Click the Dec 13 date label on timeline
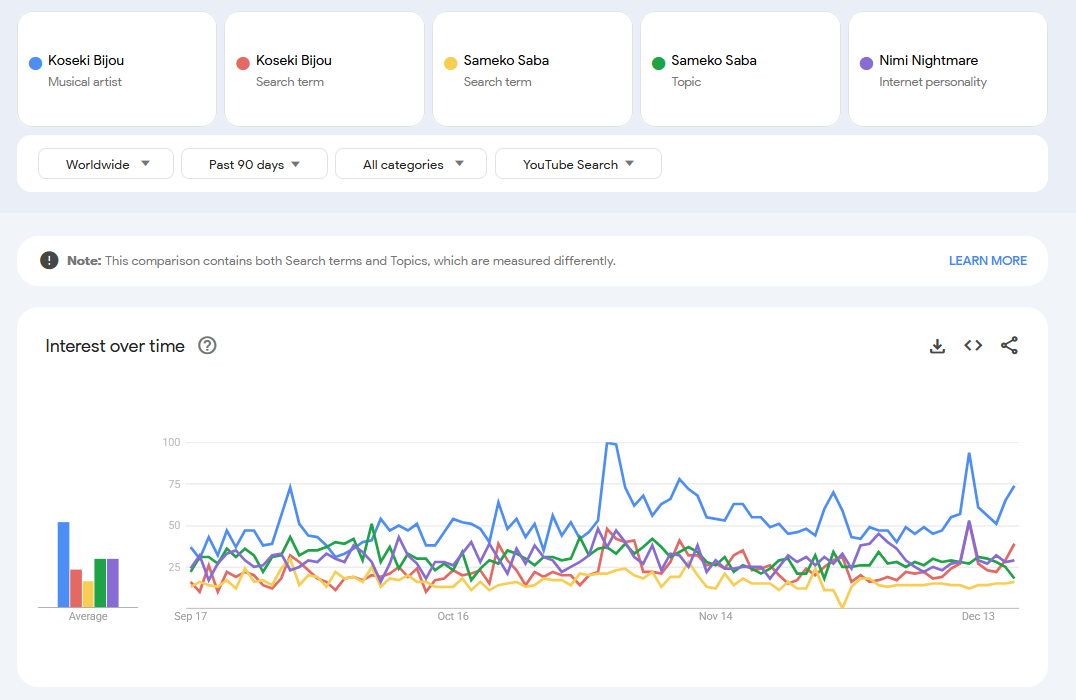This screenshot has height=700, width=1076. (x=978, y=617)
